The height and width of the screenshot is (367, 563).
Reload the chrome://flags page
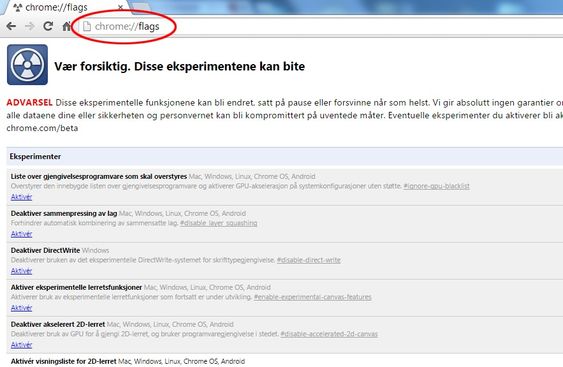point(48,26)
